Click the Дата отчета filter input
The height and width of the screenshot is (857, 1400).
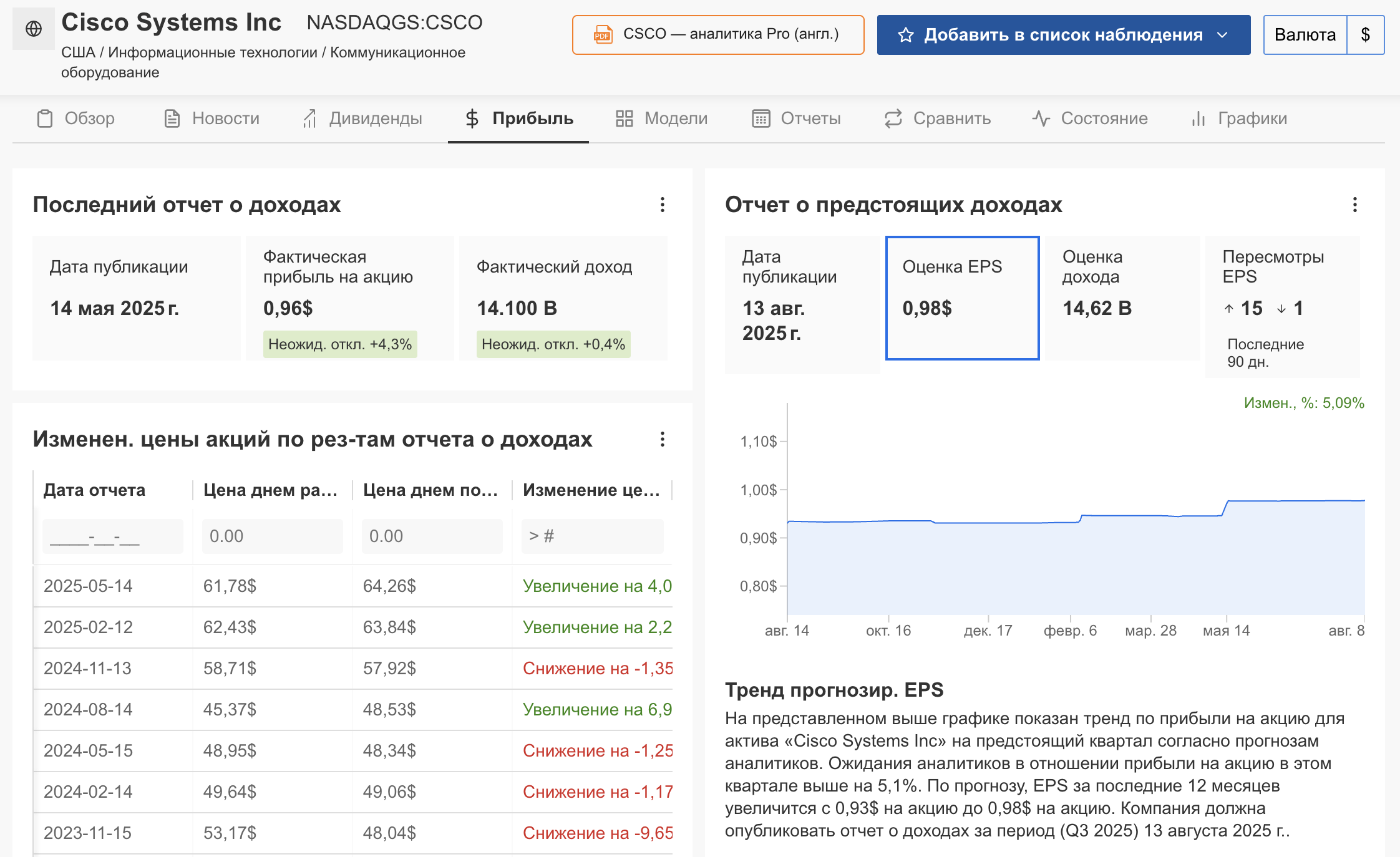click(112, 536)
